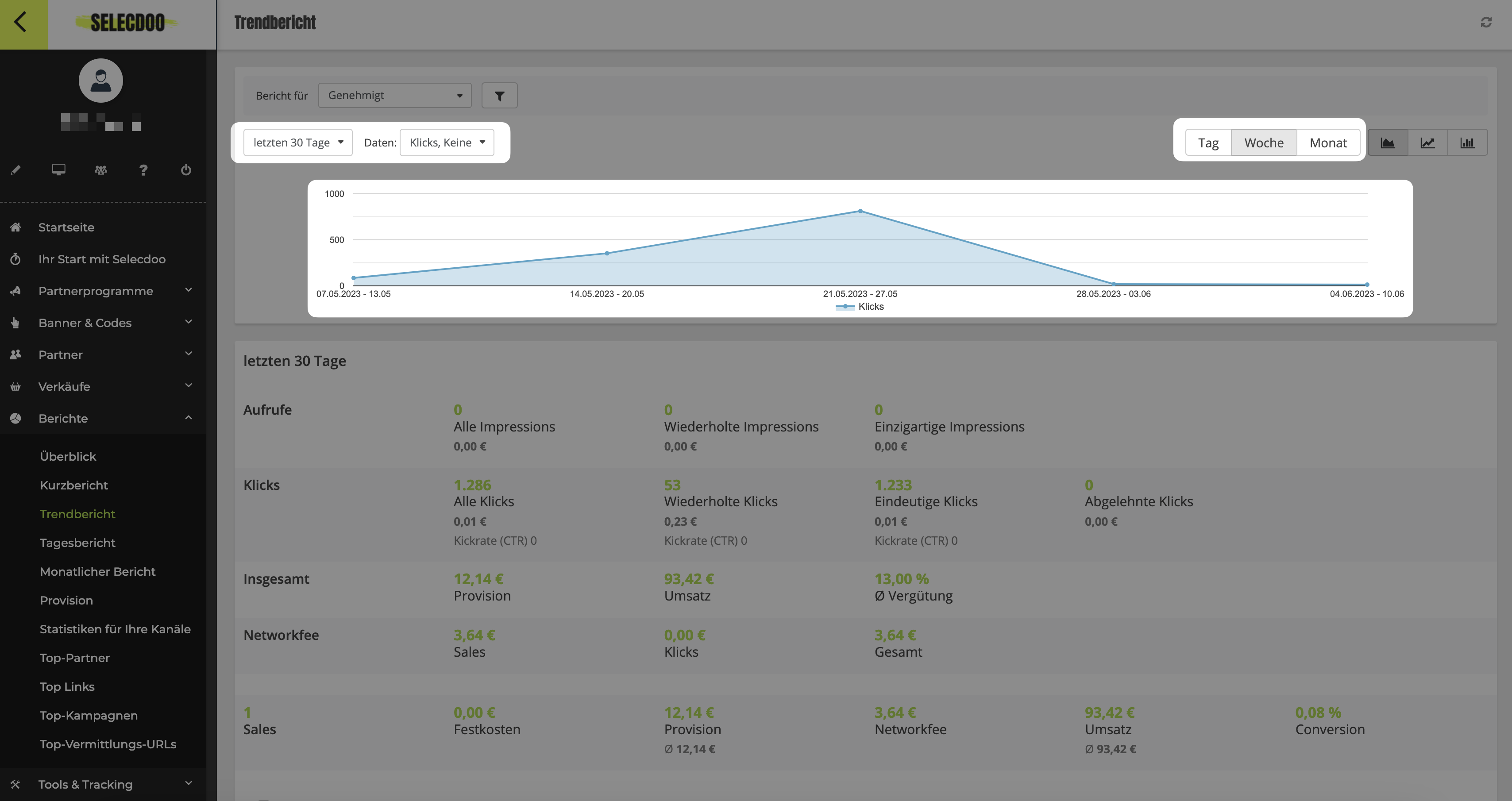Open the Top-Kampagnen report
Screen dimensions: 1512x801
(89, 715)
